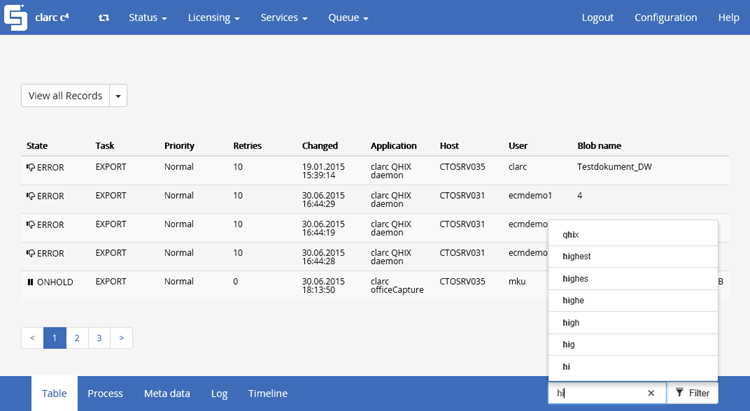The height and width of the screenshot is (411, 750).
Task: Clear the filter text with the X icon
Action: click(651, 393)
